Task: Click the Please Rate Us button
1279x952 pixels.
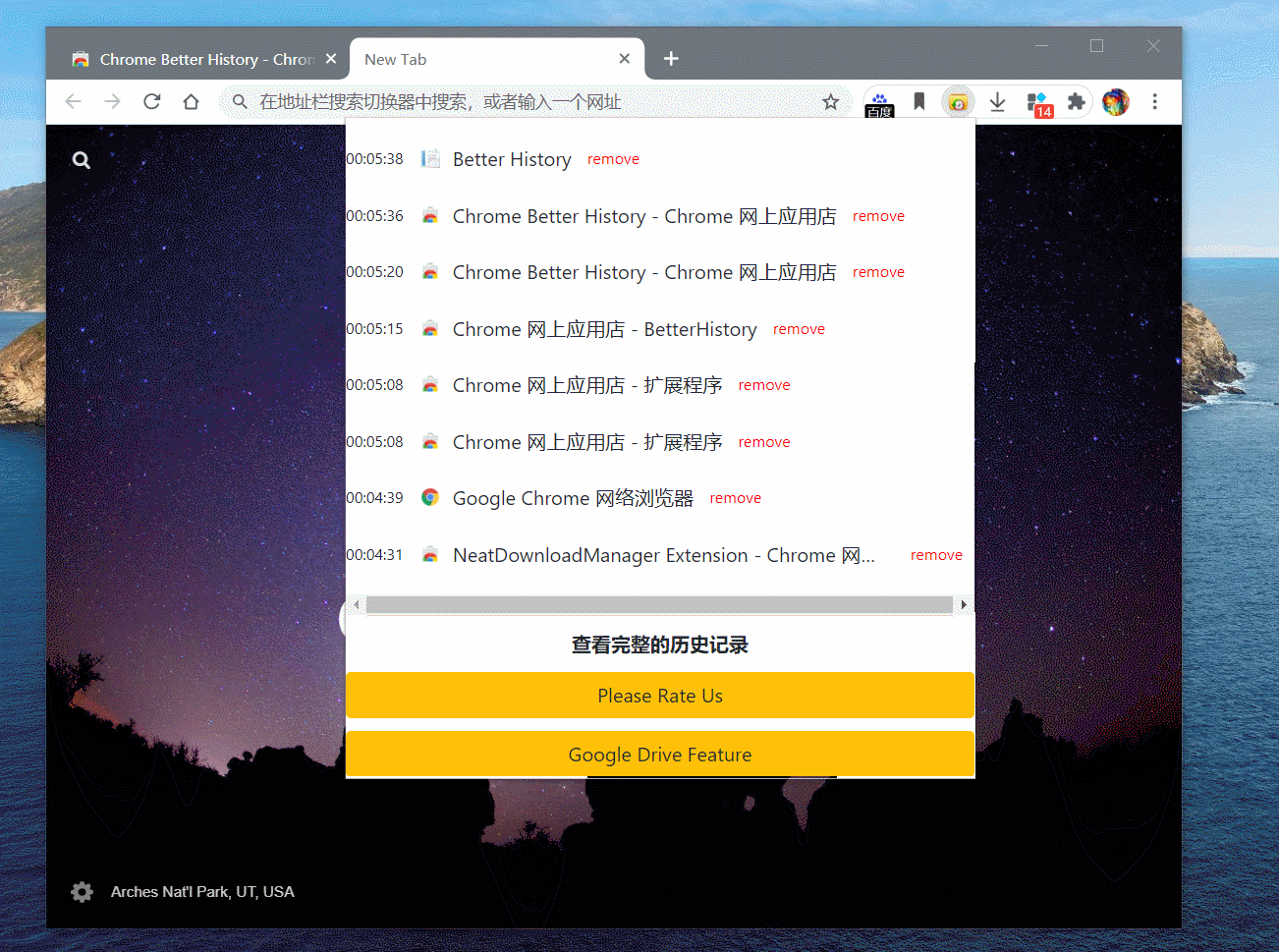Action: [x=659, y=696]
